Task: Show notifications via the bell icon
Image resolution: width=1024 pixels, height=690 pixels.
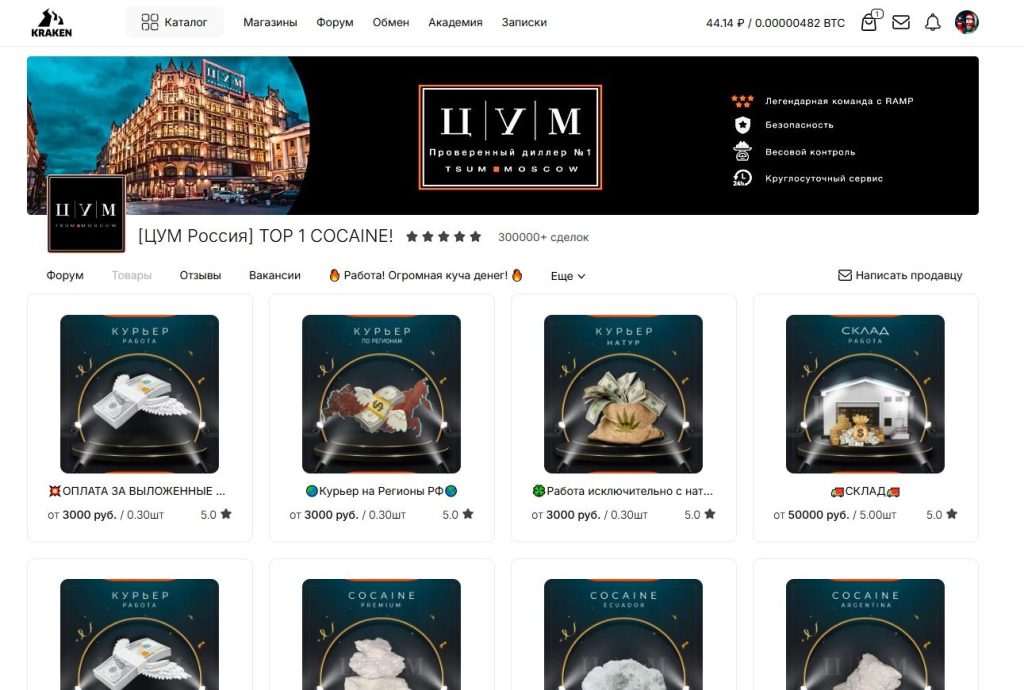Action: (x=933, y=22)
